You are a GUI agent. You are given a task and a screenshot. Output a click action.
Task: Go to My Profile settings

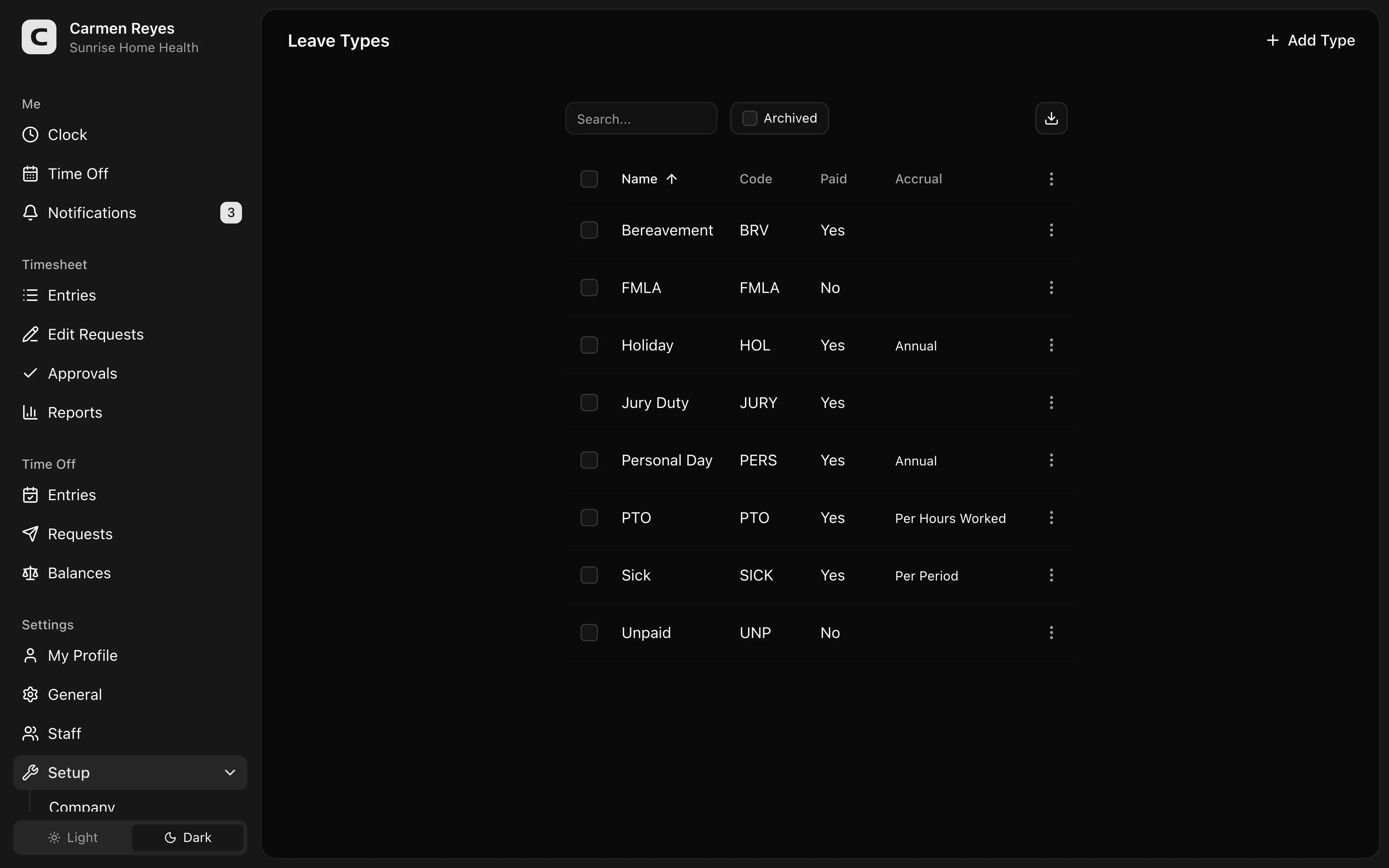point(130,656)
